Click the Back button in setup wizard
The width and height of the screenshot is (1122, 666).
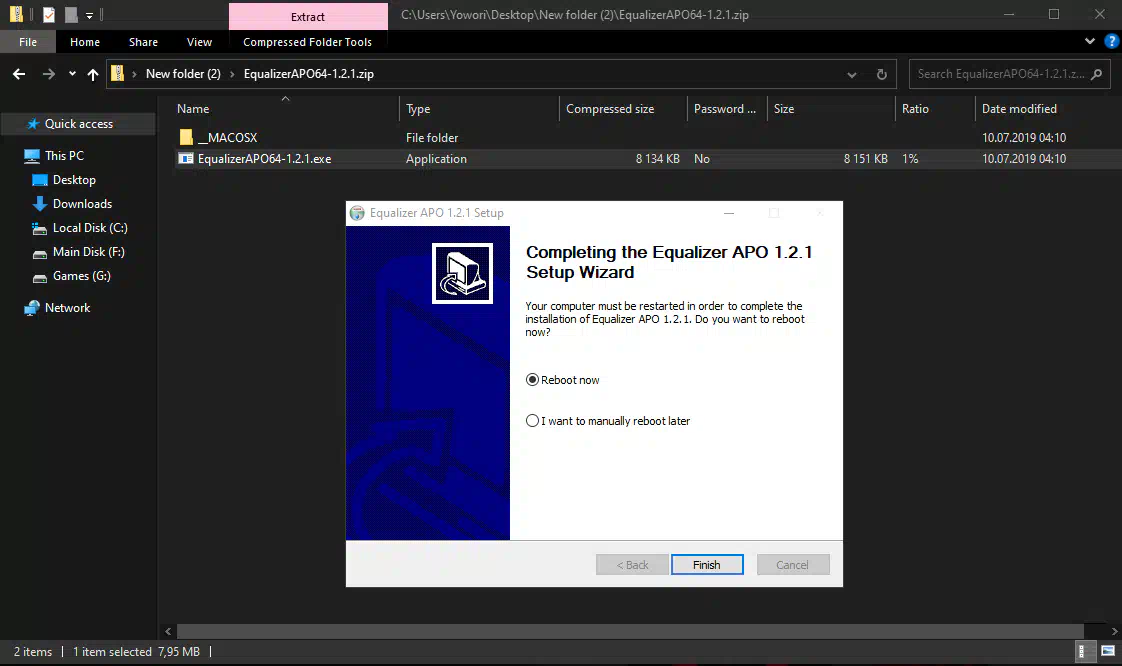click(x=633, y=564)
